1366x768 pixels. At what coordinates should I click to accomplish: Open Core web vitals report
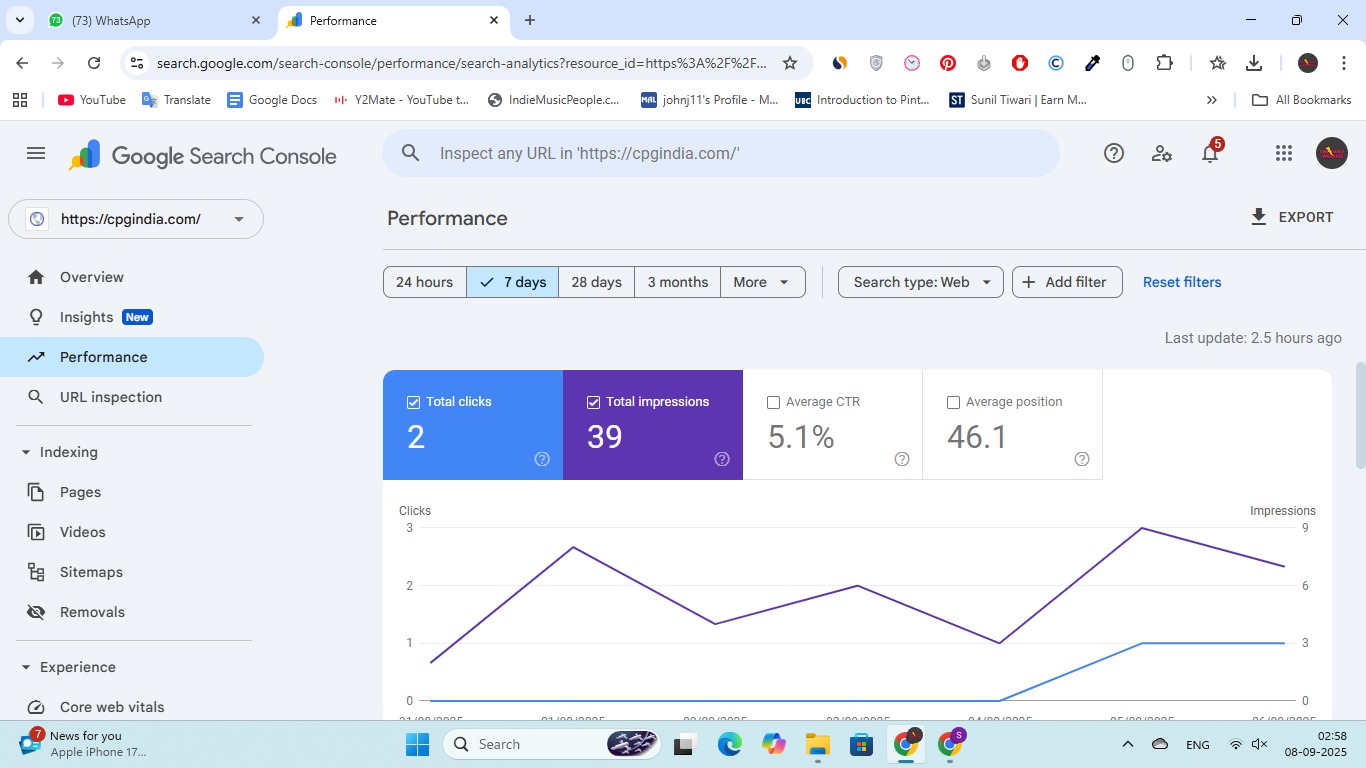(x=132, y=707)
